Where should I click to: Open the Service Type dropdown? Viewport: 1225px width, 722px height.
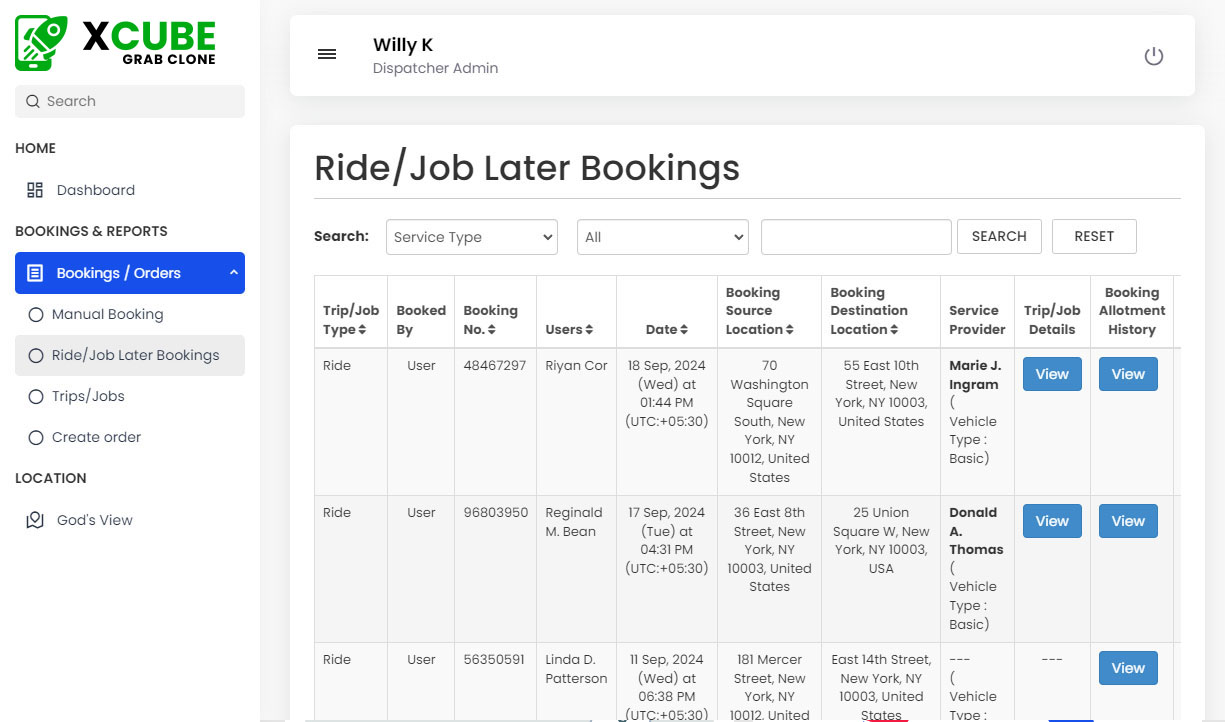click(471, 237)
